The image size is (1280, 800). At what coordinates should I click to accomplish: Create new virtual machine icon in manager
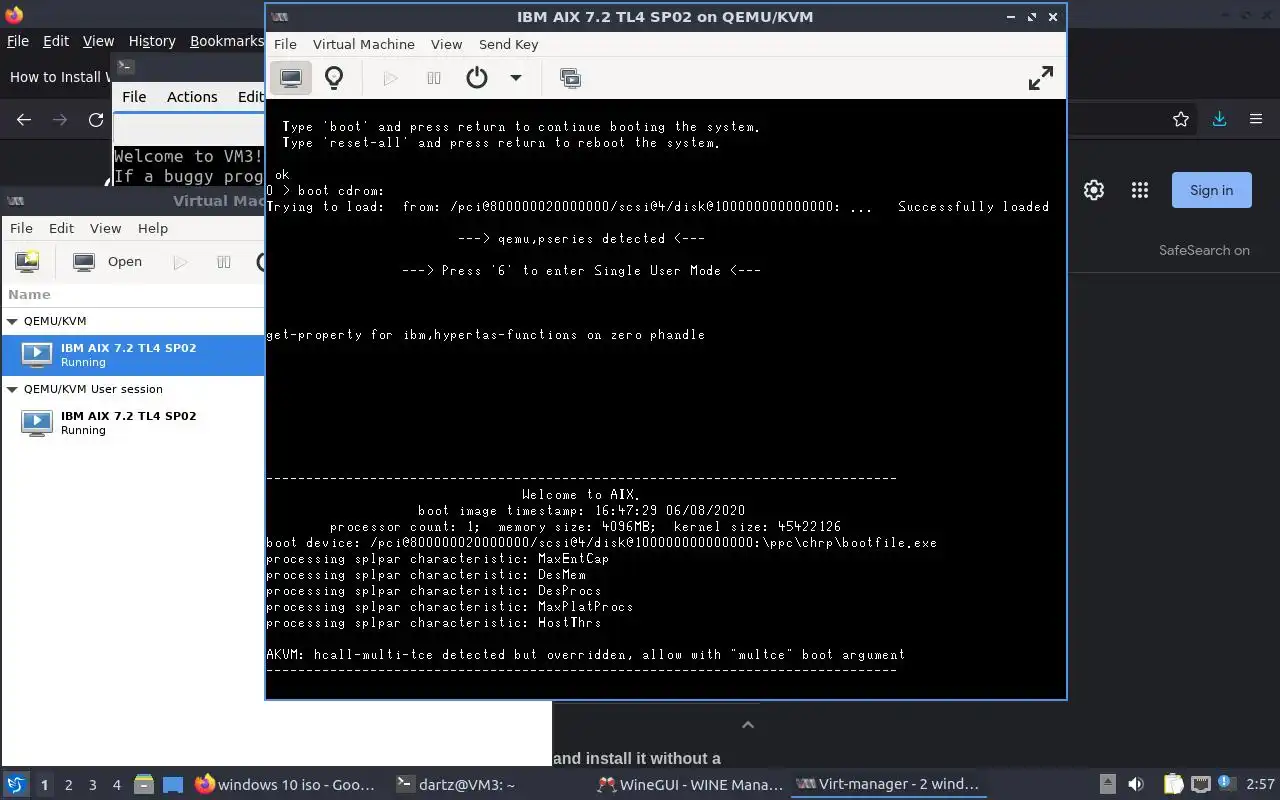click(27, 262)
